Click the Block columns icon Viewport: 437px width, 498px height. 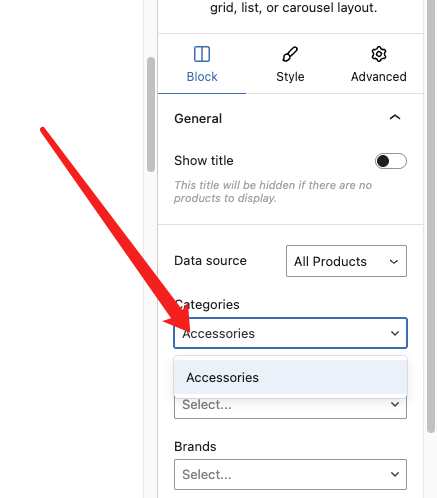(x=202, y=54)
